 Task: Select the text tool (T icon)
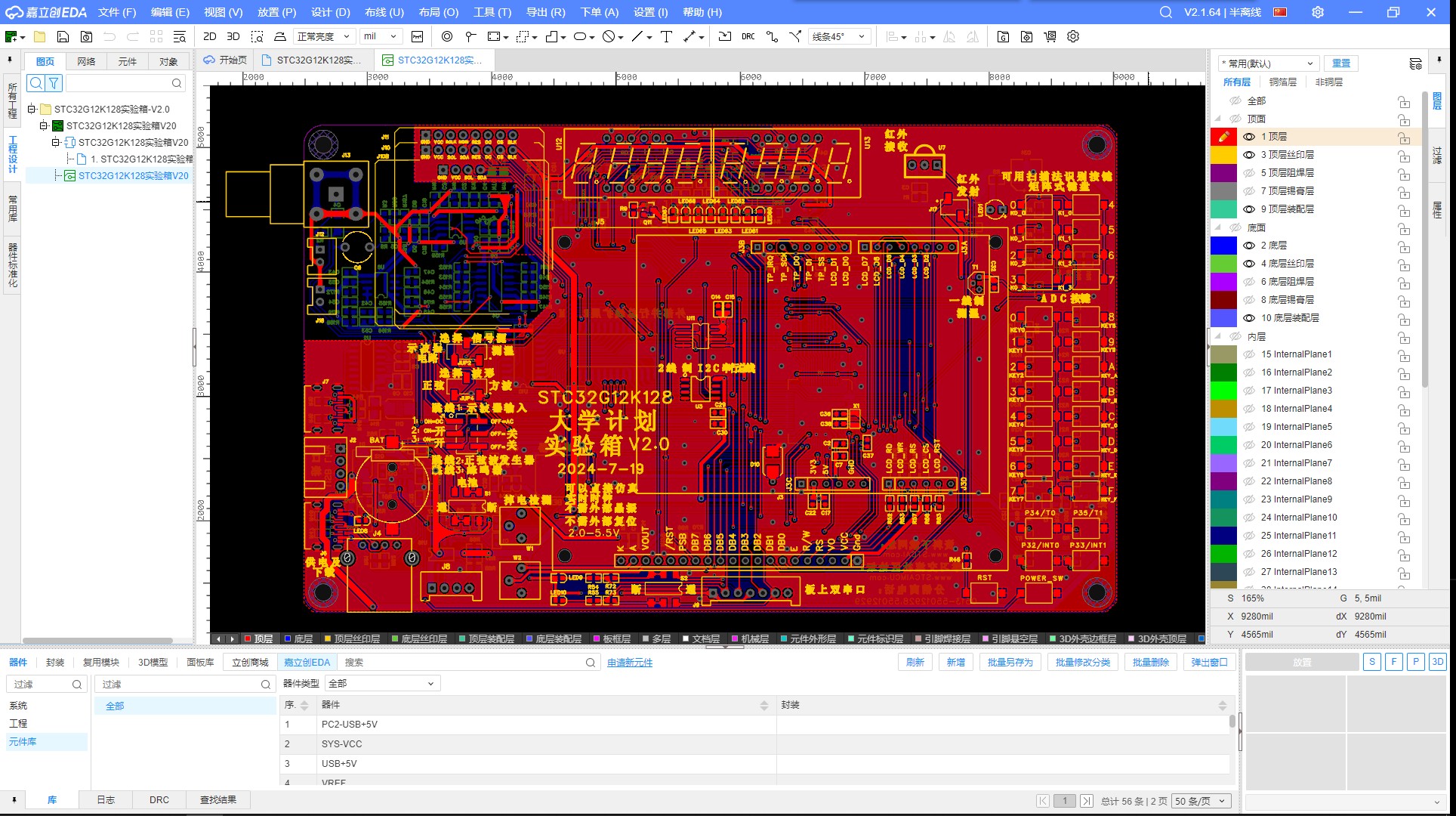666,36
